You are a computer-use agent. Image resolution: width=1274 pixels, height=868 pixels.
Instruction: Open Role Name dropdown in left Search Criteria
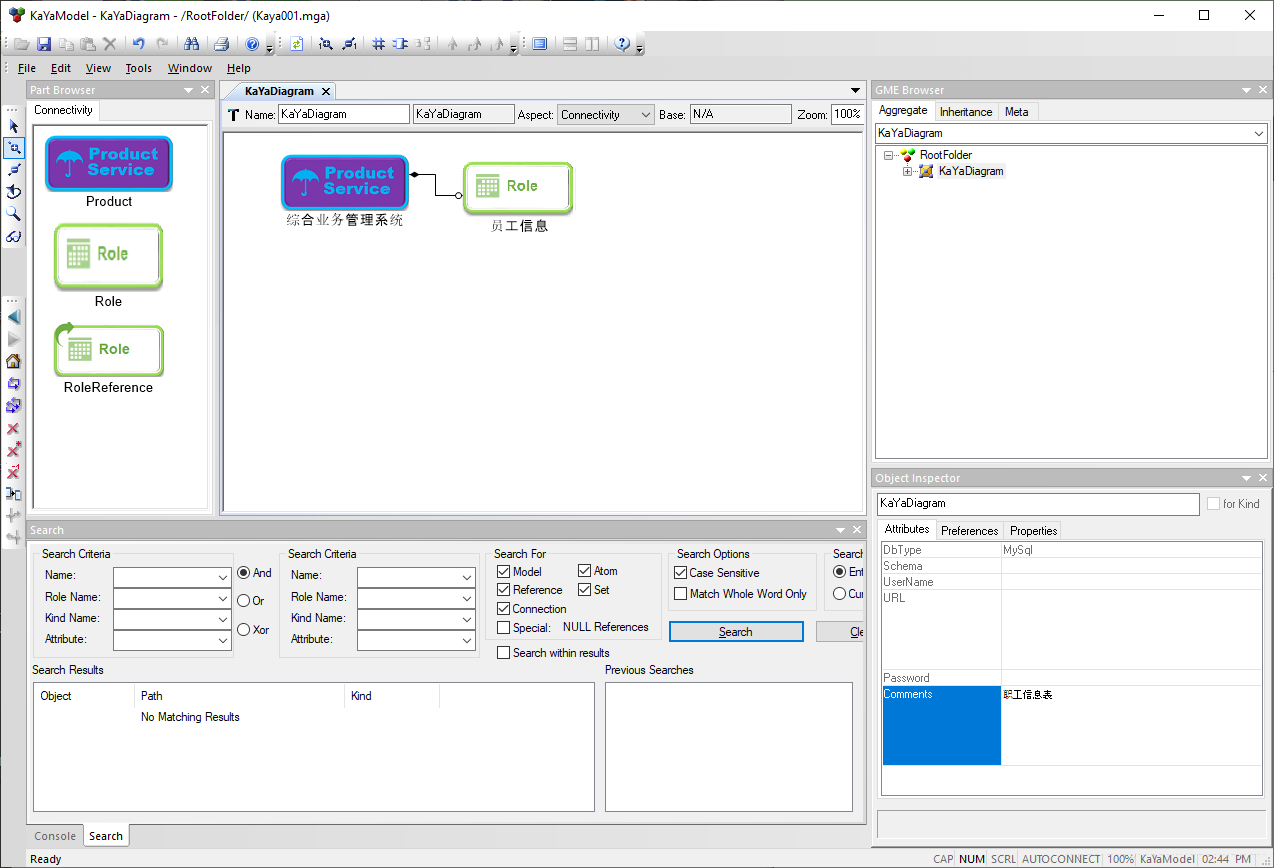click(x=222, y=599)
